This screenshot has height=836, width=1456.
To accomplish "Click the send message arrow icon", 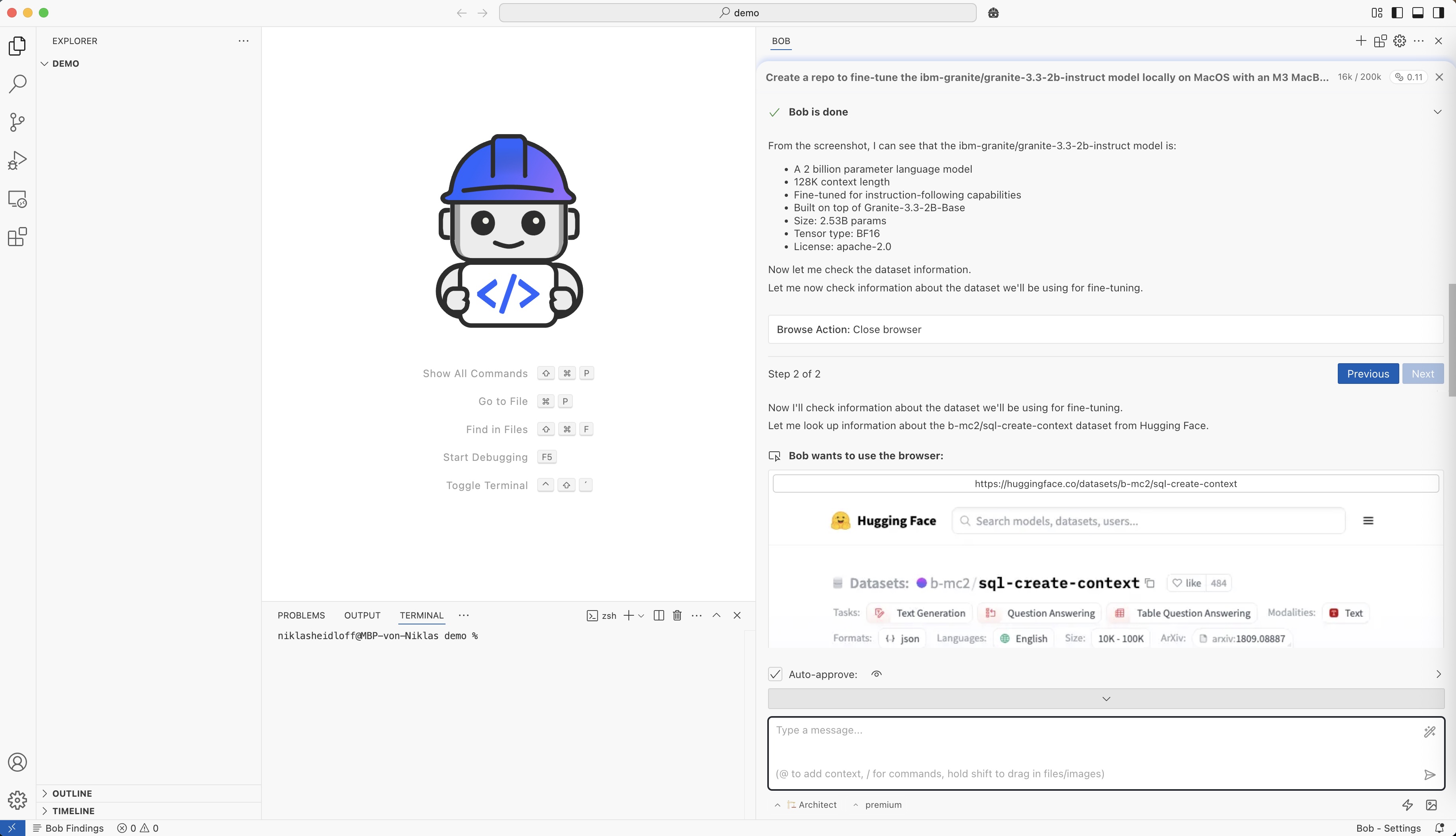I will pos(1429,774).
